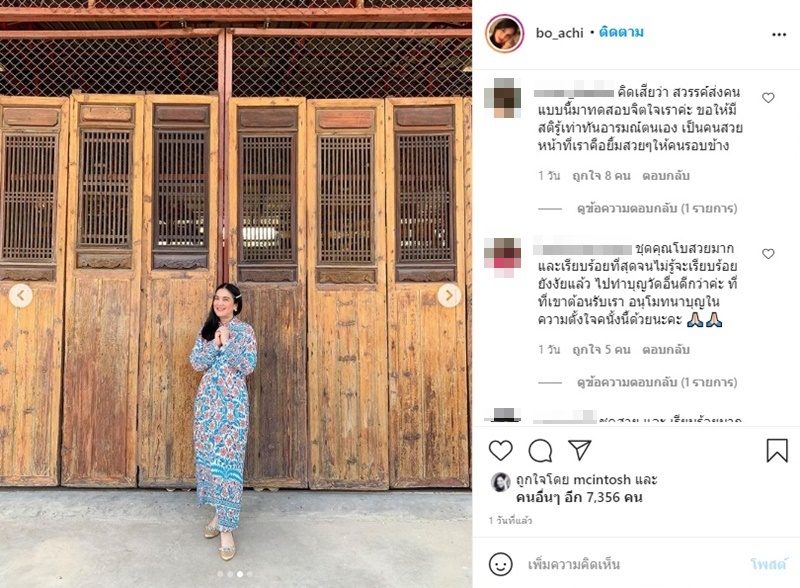This screenshot has width=800, height=588.
Task: View the 7,356 others who liked
Action: pos(579,498)
